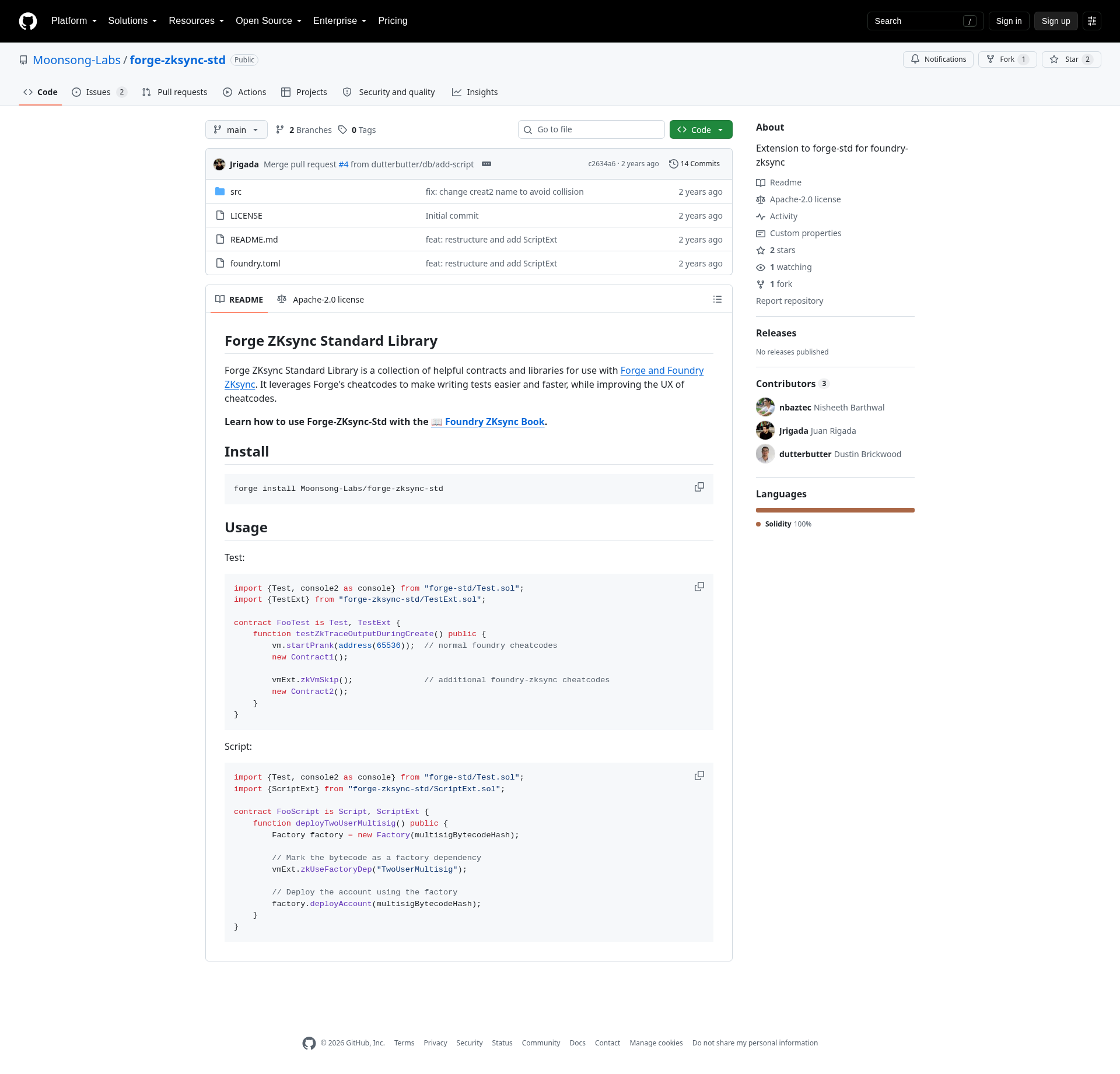
Task: Open the Pricing page
Action: click(393, 21)
